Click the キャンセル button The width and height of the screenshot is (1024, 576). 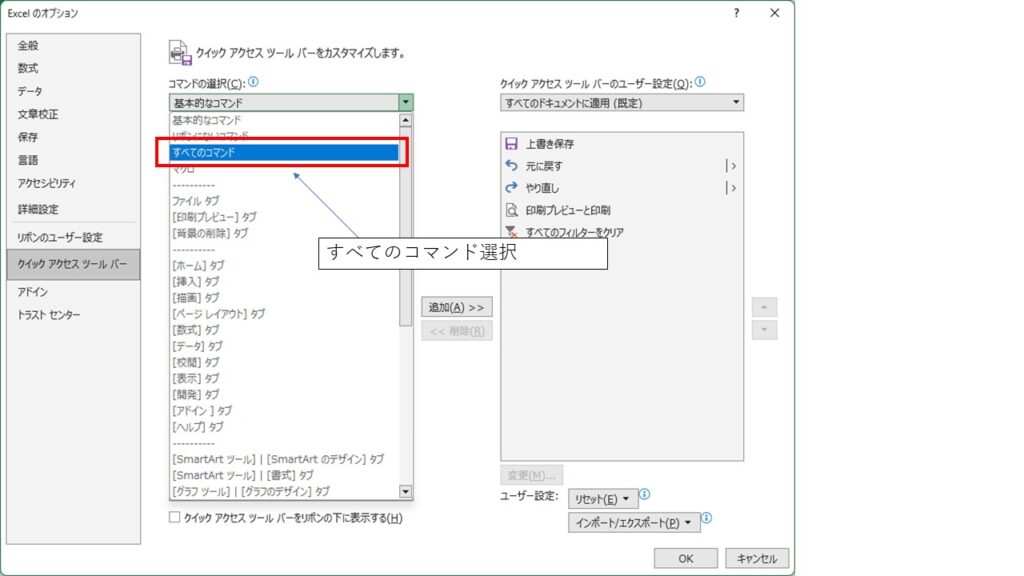point(757,558)
